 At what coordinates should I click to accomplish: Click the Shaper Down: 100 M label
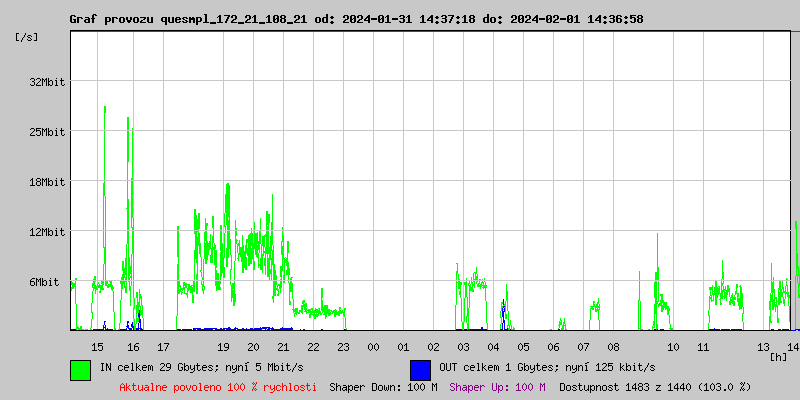click(383, 386)
